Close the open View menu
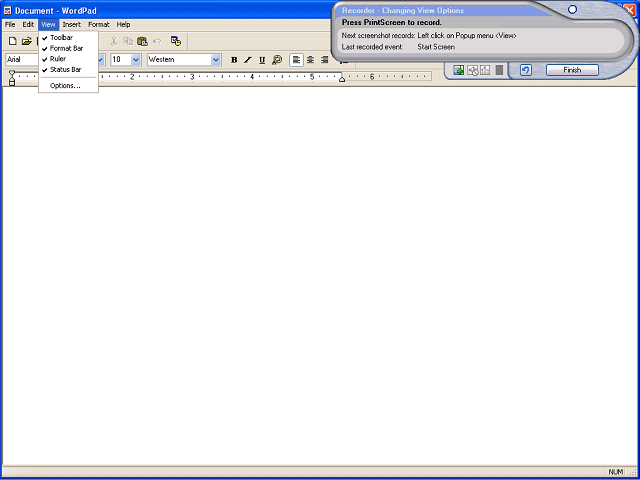The image size is (640, 480). [x=48, y=24]
